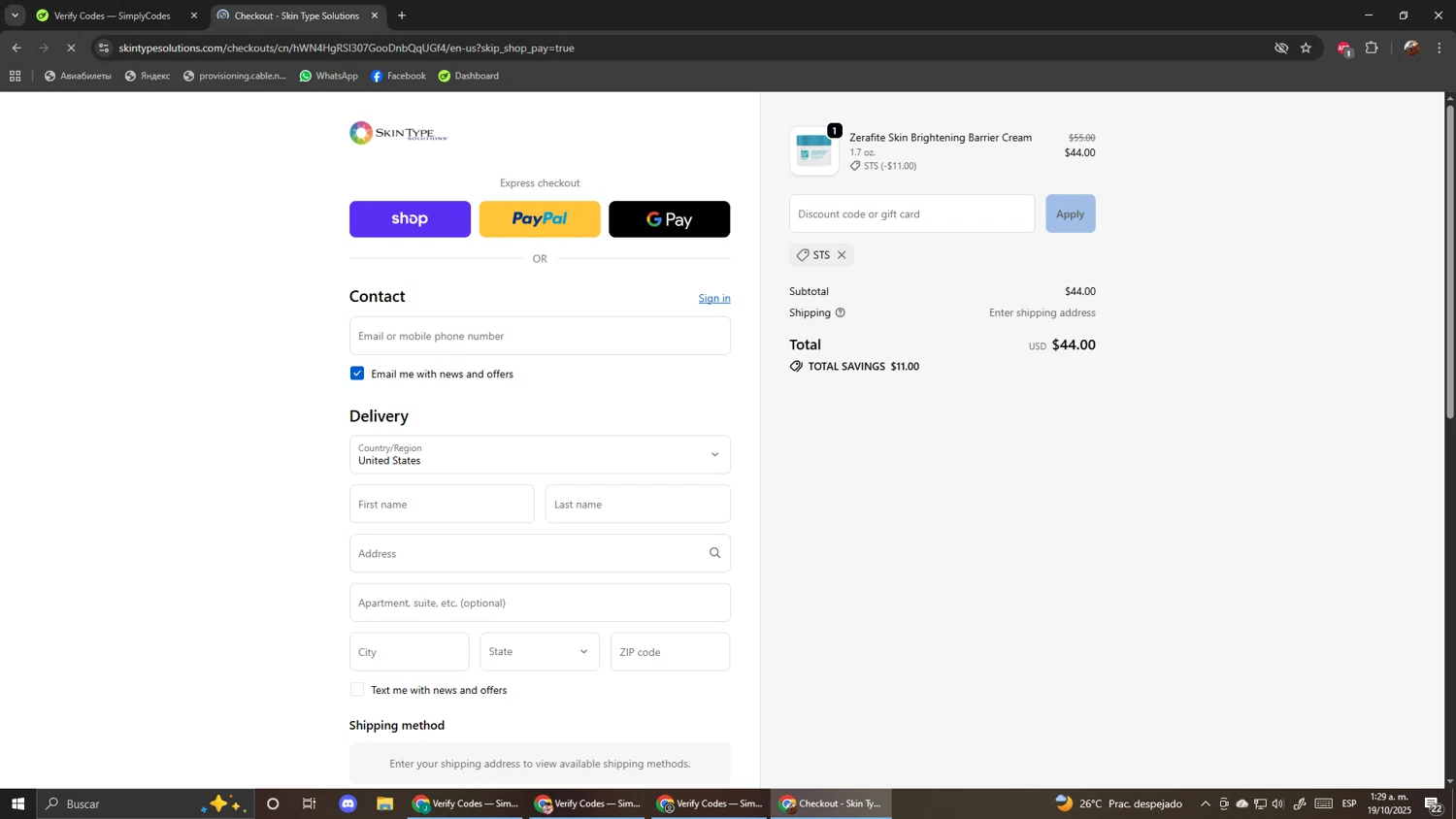
Task: Open the red extension icon with badge
Action: coord(1344,49)
